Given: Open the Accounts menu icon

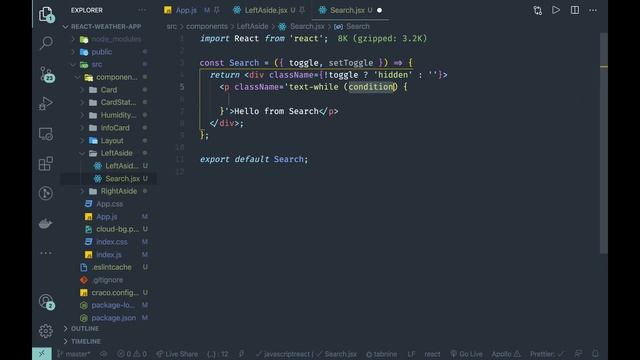Looking at the screenshot, I should [x=47, y=302].
